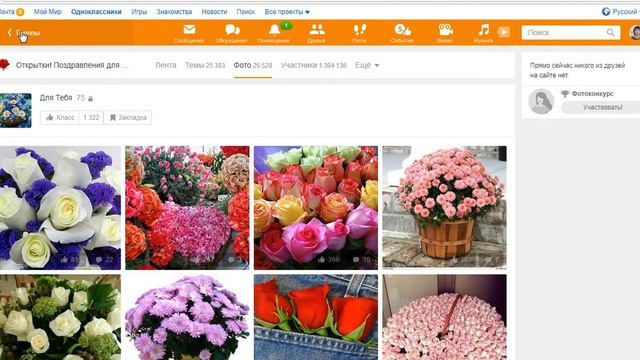Select the Фото 26 528 tab
640x360 pixels.
[253, 65]
